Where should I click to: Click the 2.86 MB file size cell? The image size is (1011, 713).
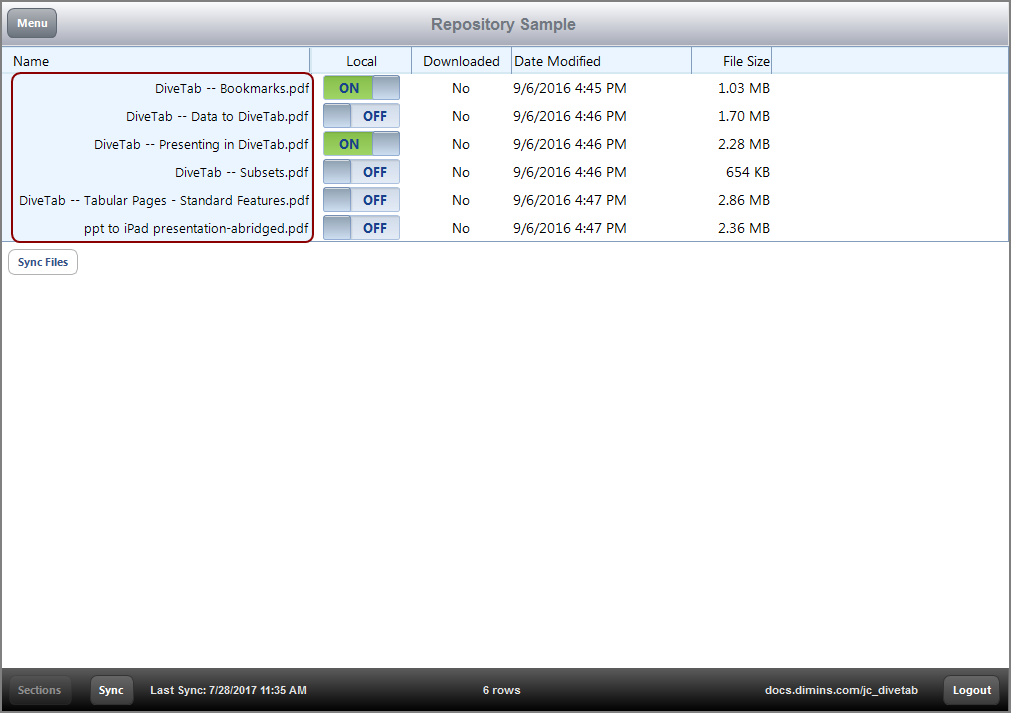744,200
